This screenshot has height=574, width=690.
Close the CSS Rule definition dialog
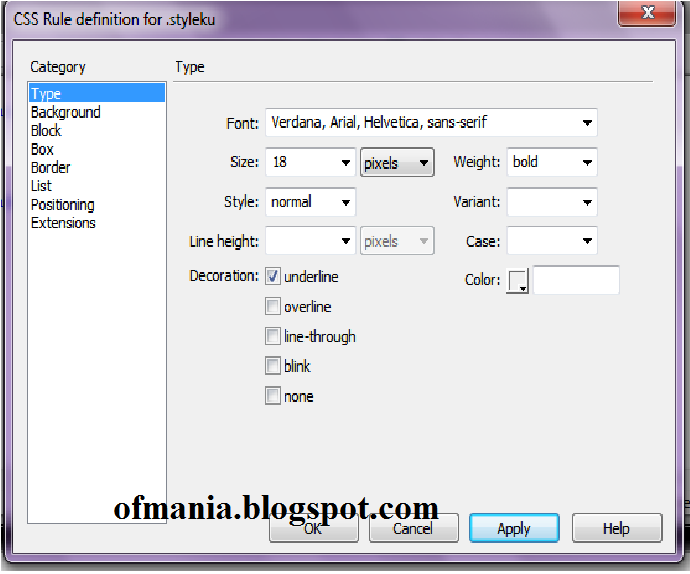[x=646, y=13]
